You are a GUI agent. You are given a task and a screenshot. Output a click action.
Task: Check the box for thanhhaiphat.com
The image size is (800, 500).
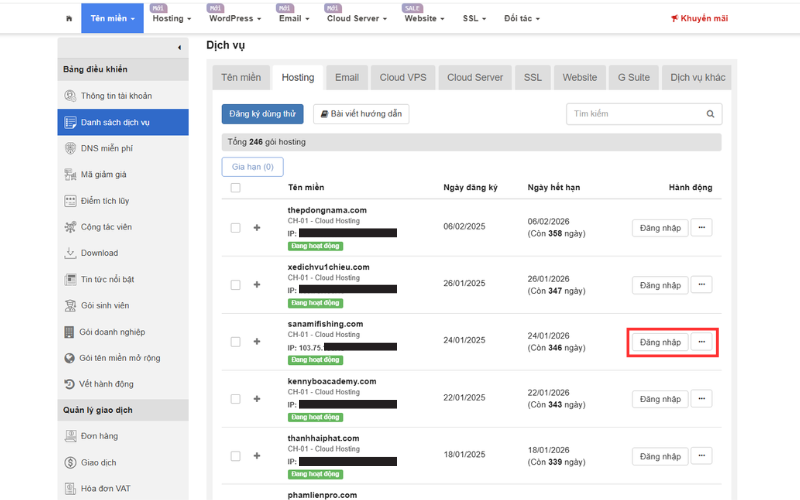[x=235, y=456]
